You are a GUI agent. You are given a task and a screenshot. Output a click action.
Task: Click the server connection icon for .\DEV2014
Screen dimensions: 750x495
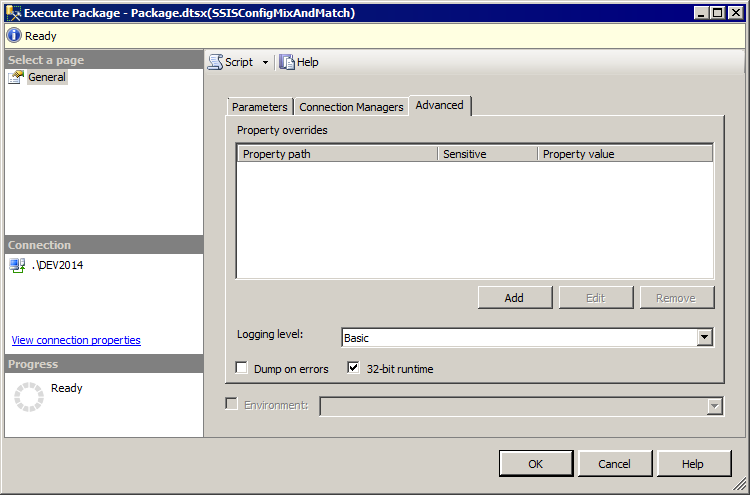pyautogui.click(x=17, y=265)
